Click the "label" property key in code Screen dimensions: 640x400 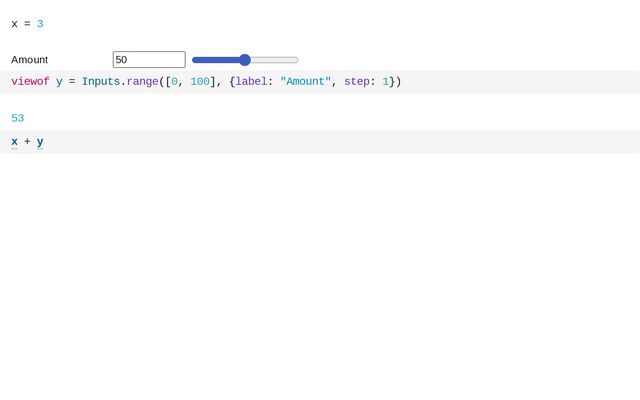click(251, 82)
